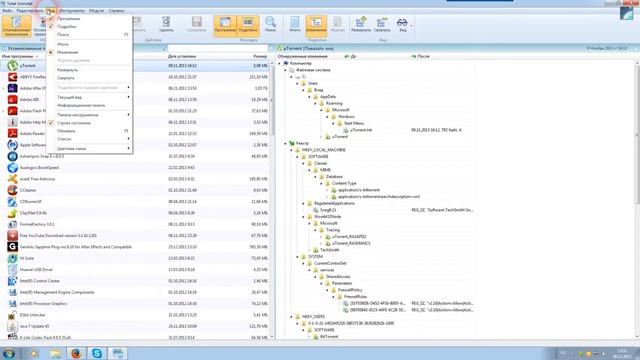Select the FormatFactory row in list

coord(135,224)
